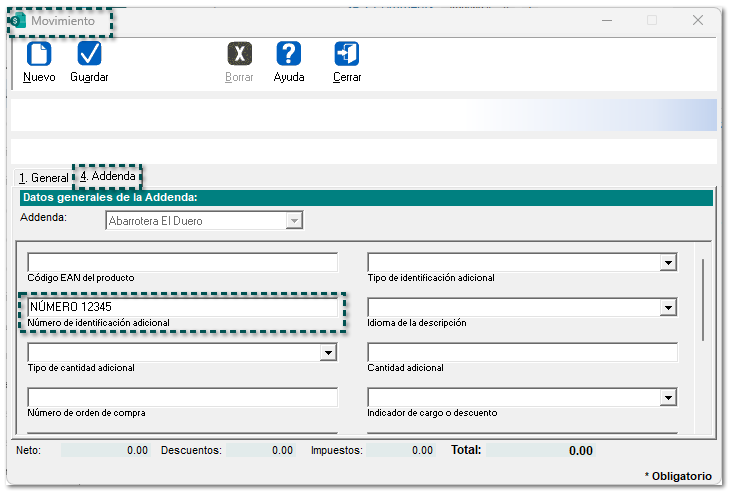Expand the Addenda Abarrotera El Duero dropdown
Image resolution: width=731 pixels, height=494 pixels.
point(293,221)
